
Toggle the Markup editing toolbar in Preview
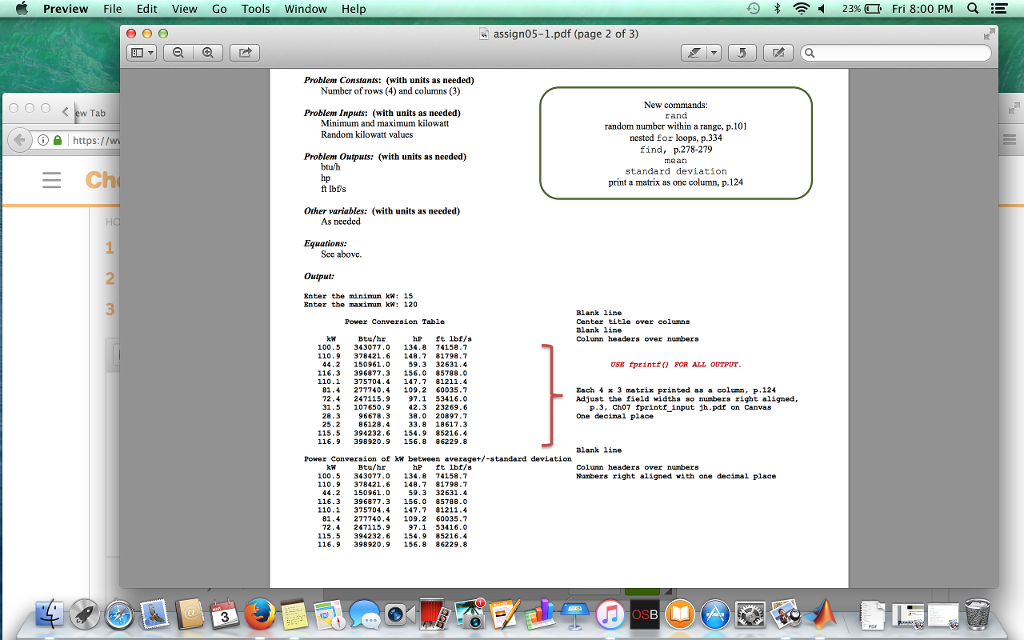[x=779, y=52]
